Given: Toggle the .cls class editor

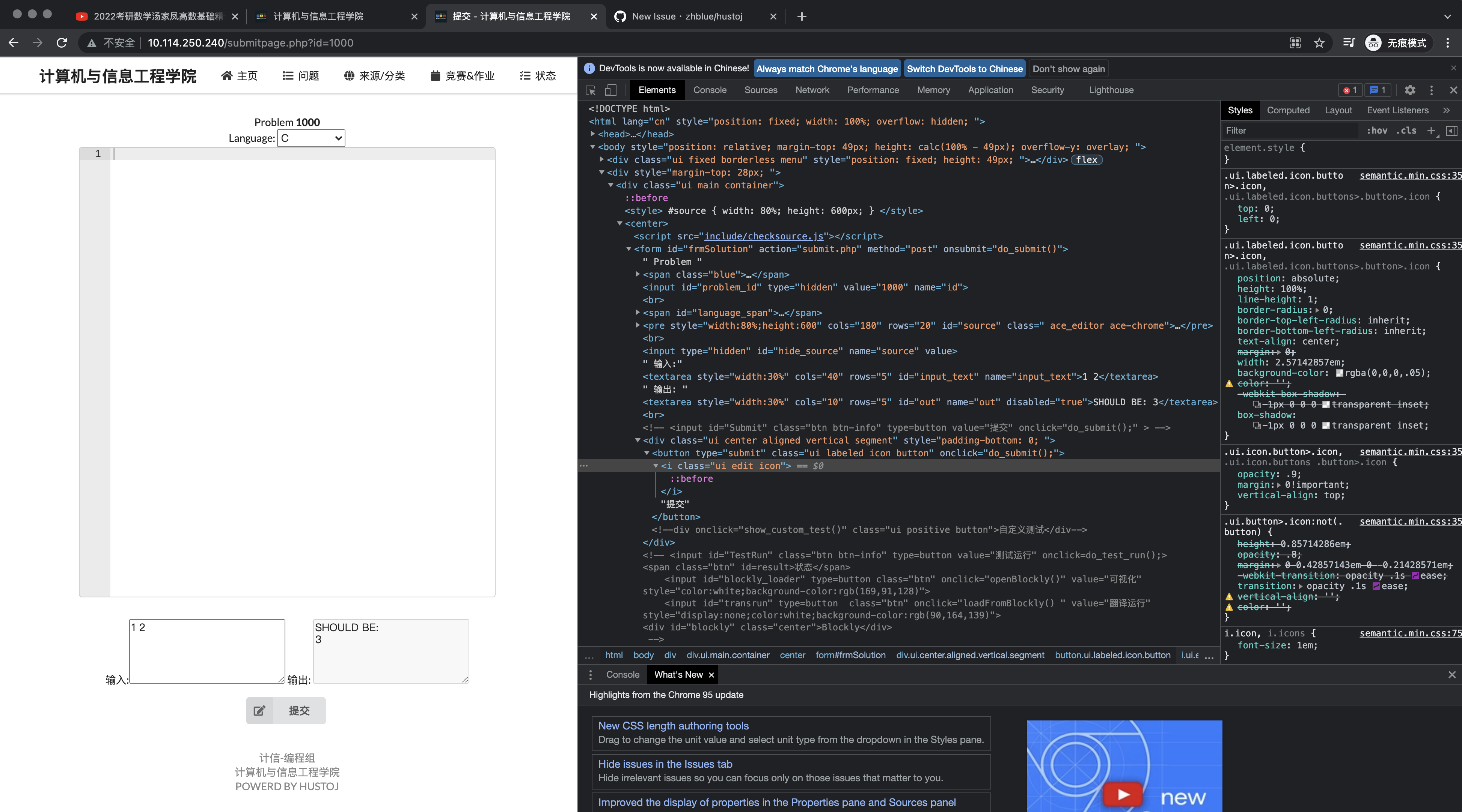Looking at the screenshot, I should click(x=1406, y=131).
